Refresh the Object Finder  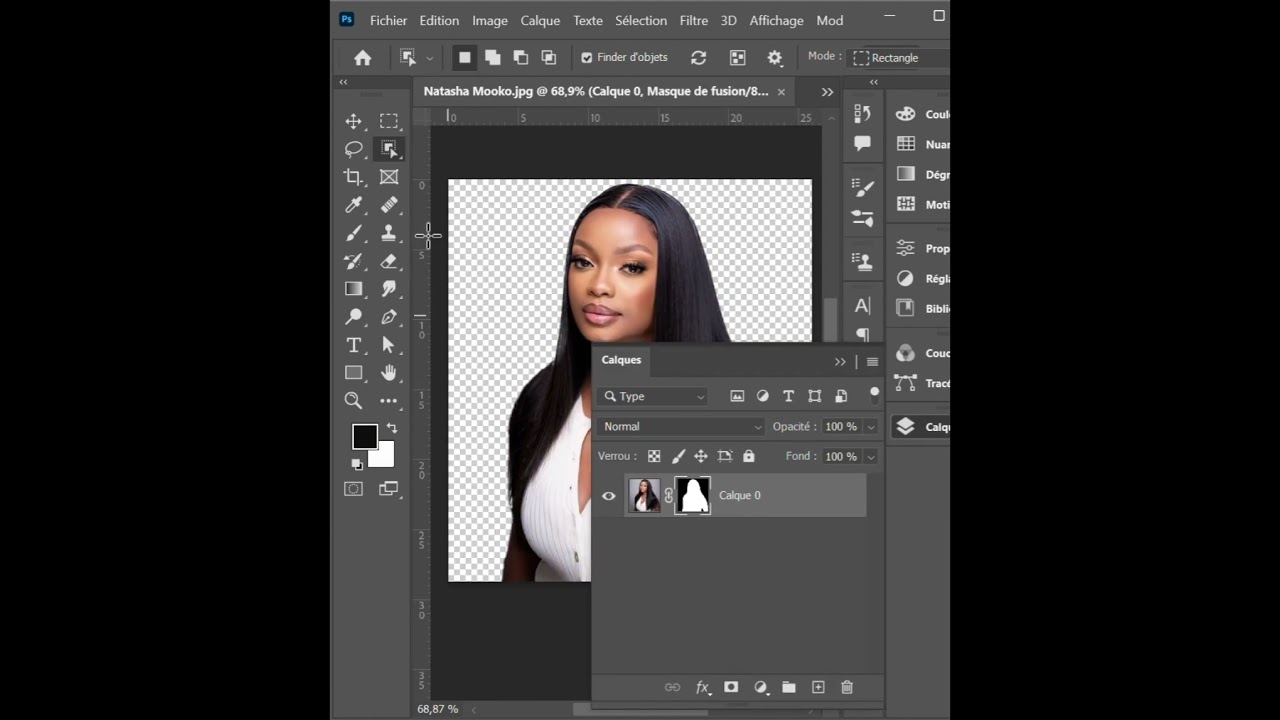[698, 58]
